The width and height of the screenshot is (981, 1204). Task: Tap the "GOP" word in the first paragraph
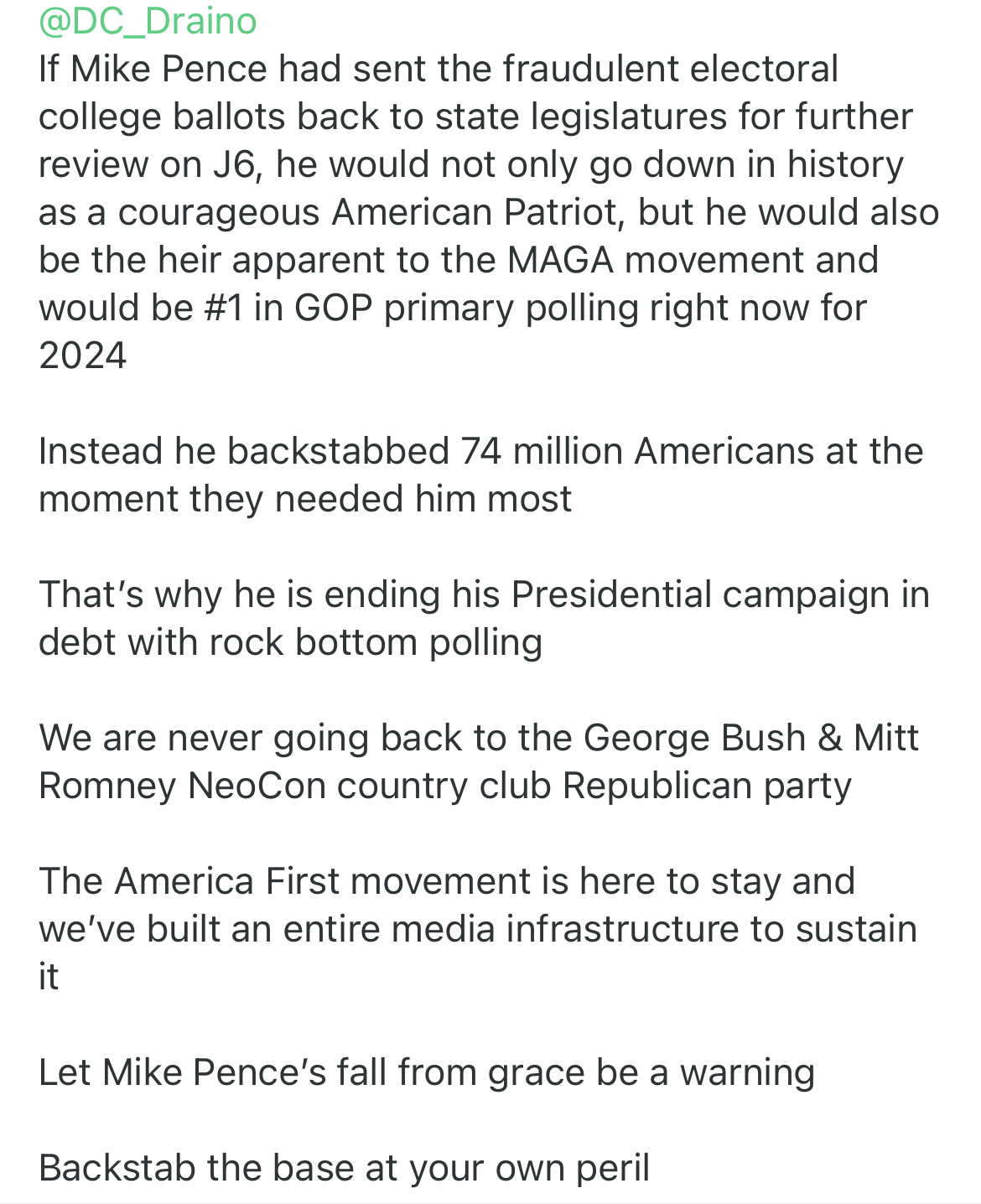tap(333, 308)
